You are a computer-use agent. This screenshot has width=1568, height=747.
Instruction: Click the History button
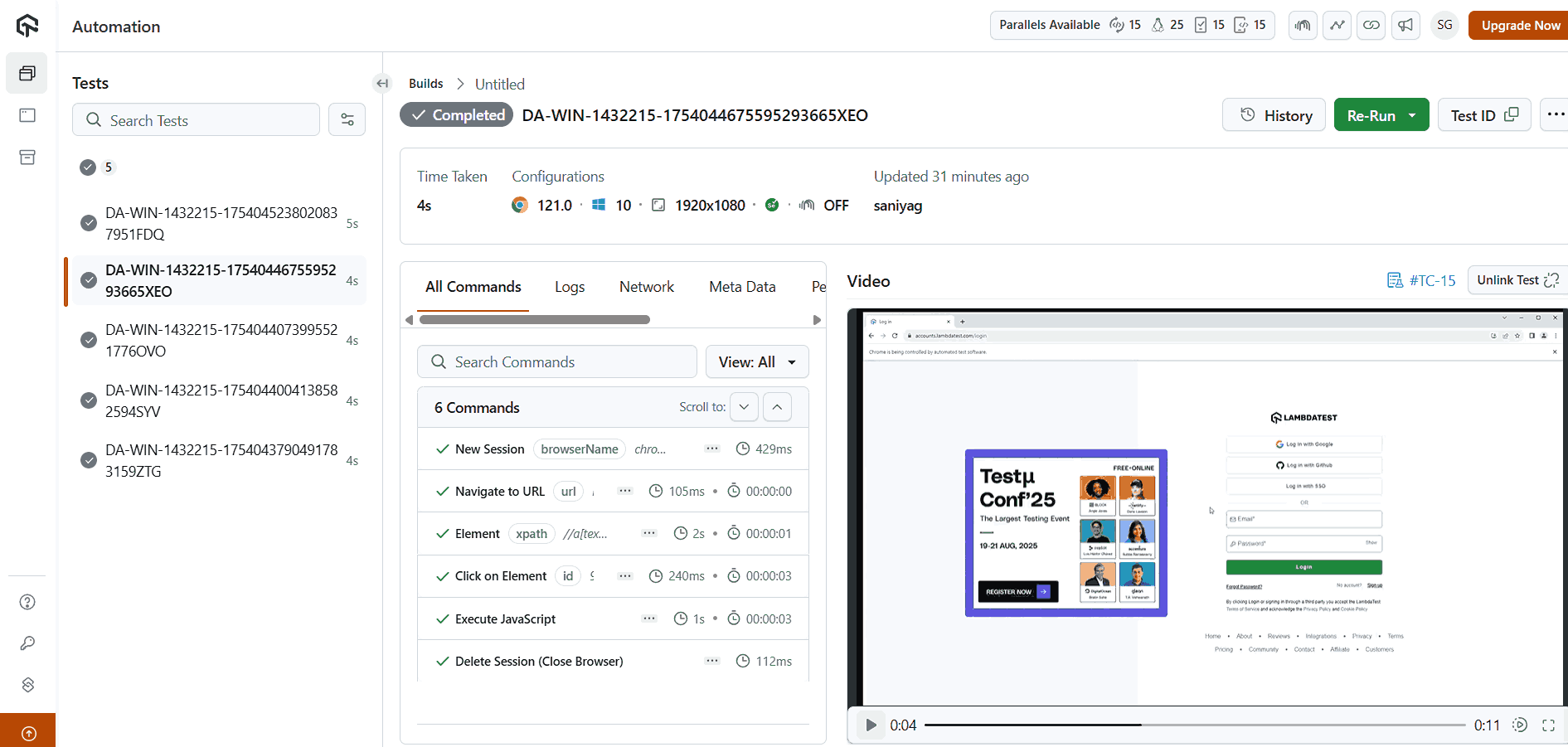1274,115
